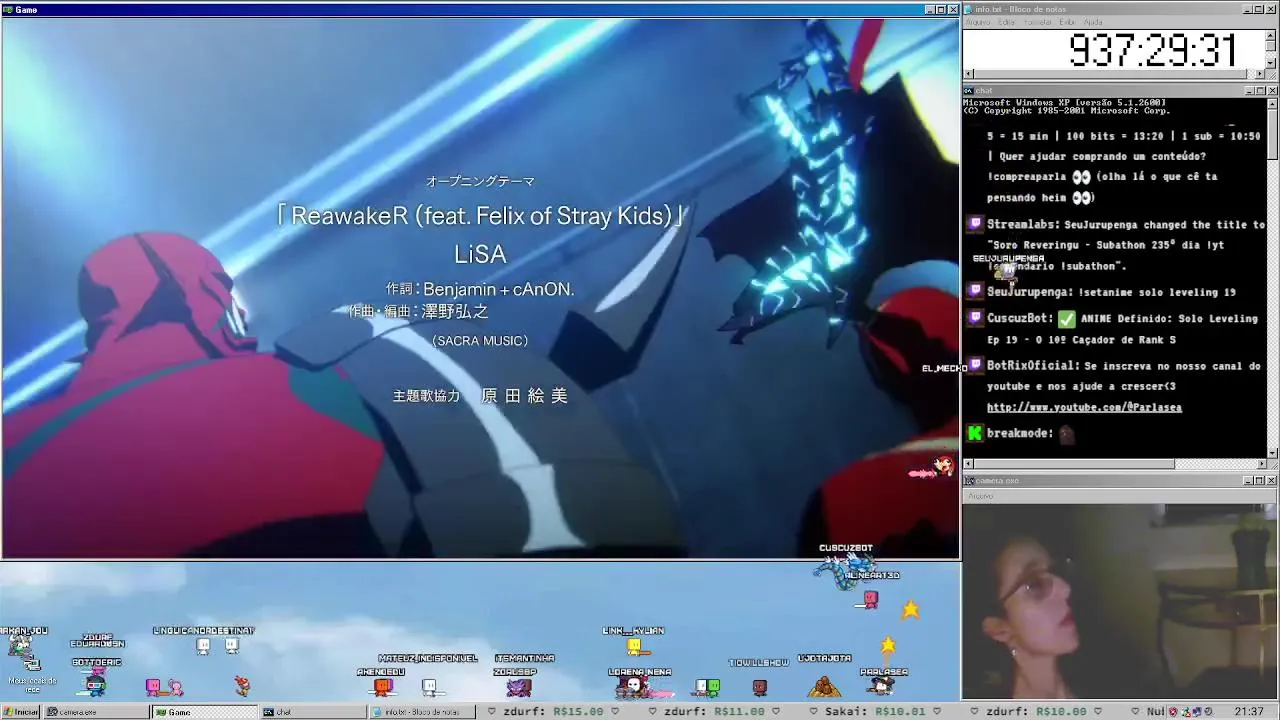Click the ZDARLSGP purple avatar
Image resolution: width=1280 pixels, height=720 pixels.
[518, 687]
